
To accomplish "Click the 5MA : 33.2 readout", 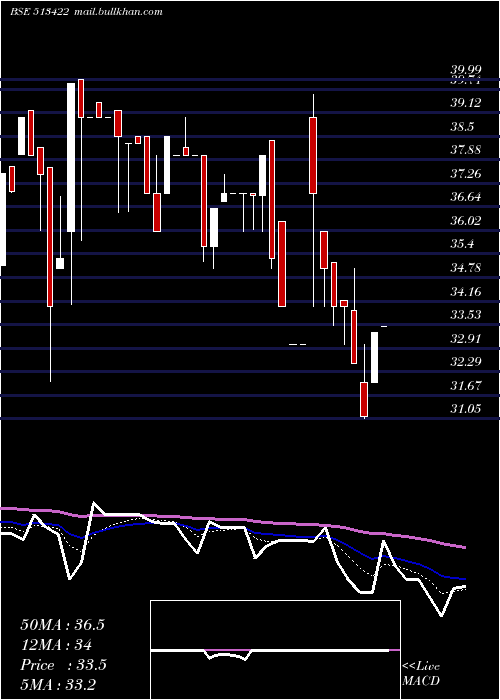I will 58,685.
